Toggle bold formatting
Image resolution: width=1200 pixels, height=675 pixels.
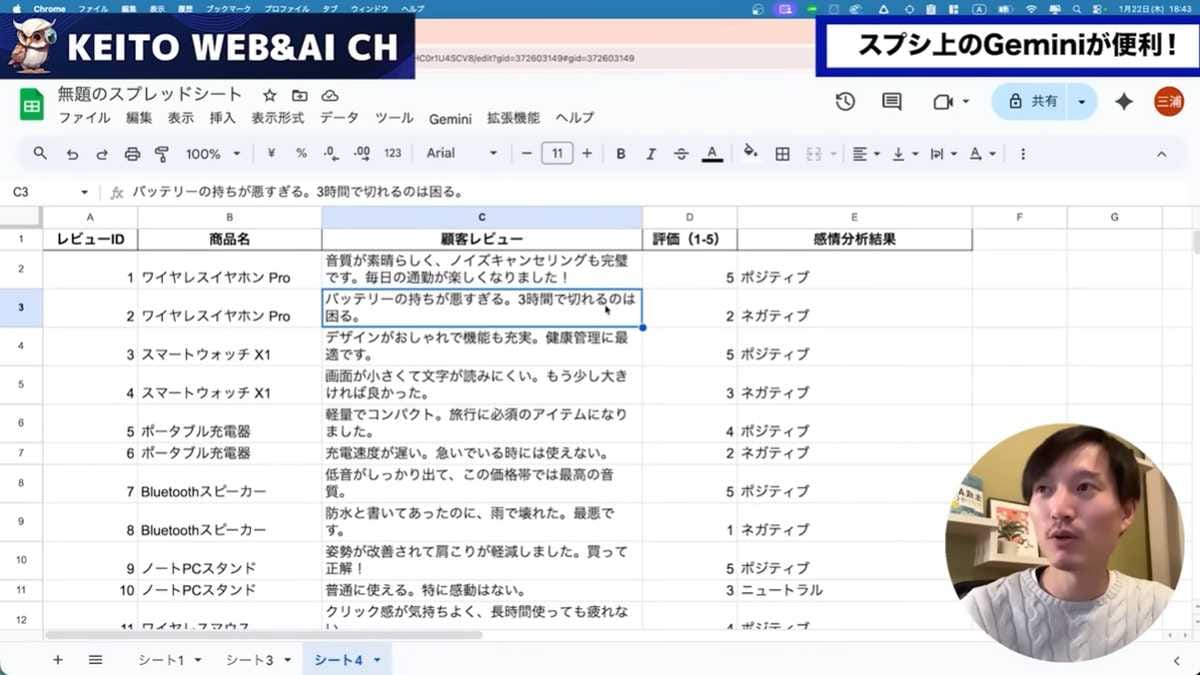point(619,153)
